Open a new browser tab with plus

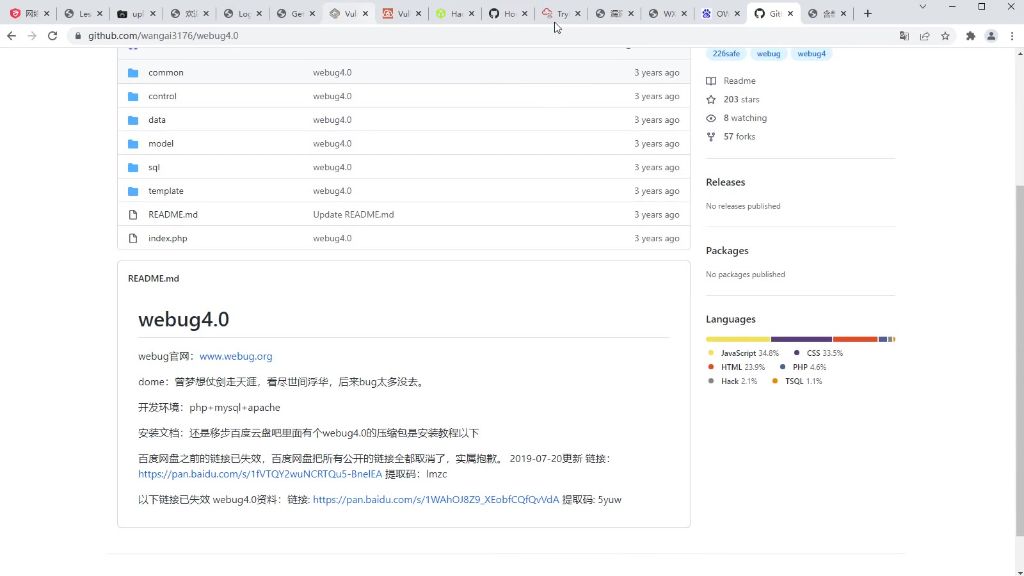coord(868,13)
